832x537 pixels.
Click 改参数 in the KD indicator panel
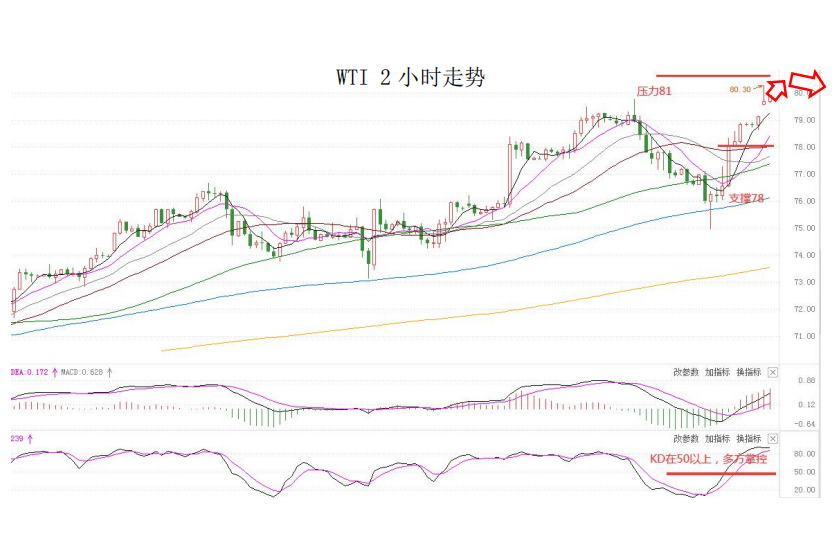tap(686, 439)
